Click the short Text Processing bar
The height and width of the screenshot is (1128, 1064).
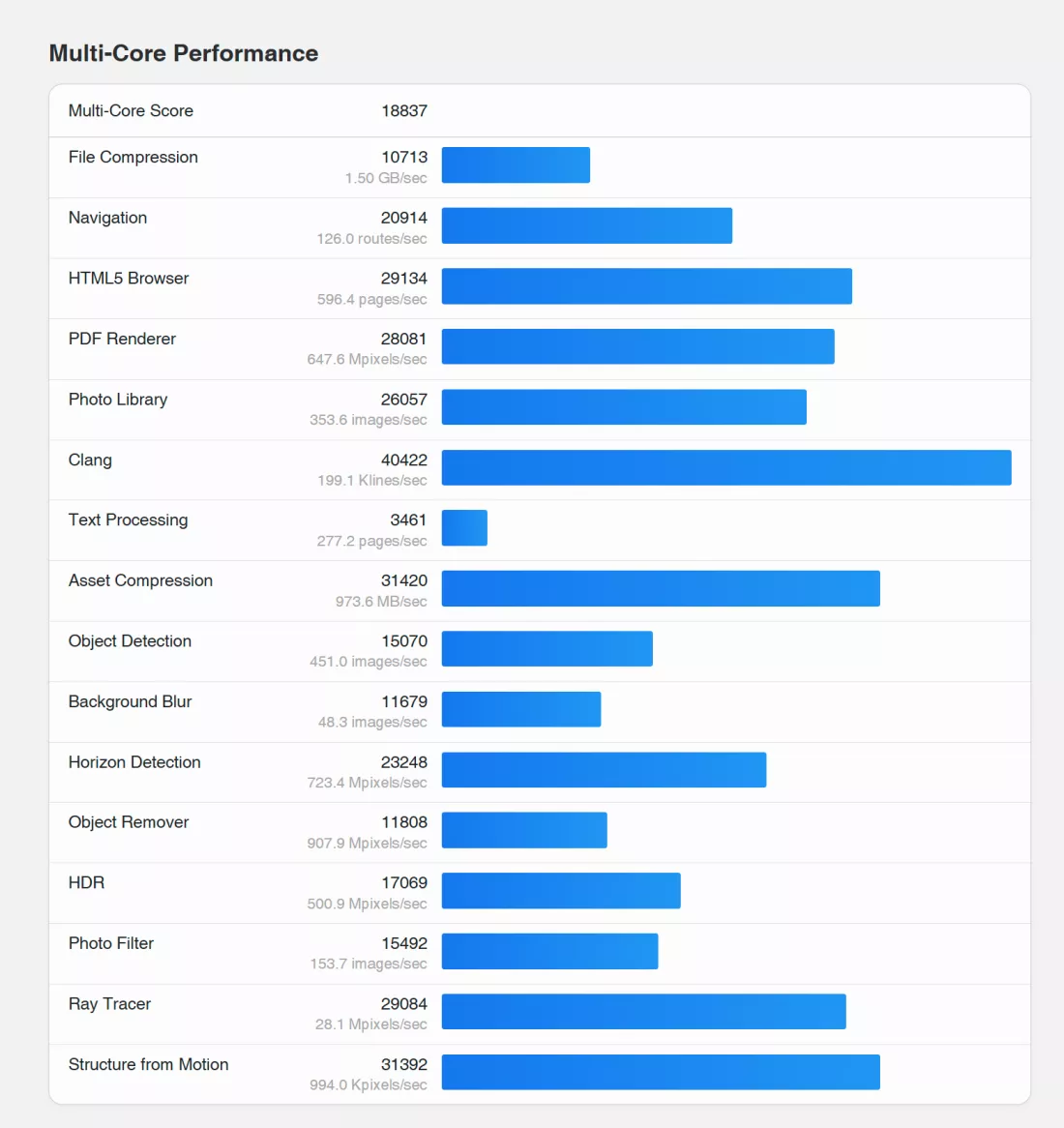point(464,528)
